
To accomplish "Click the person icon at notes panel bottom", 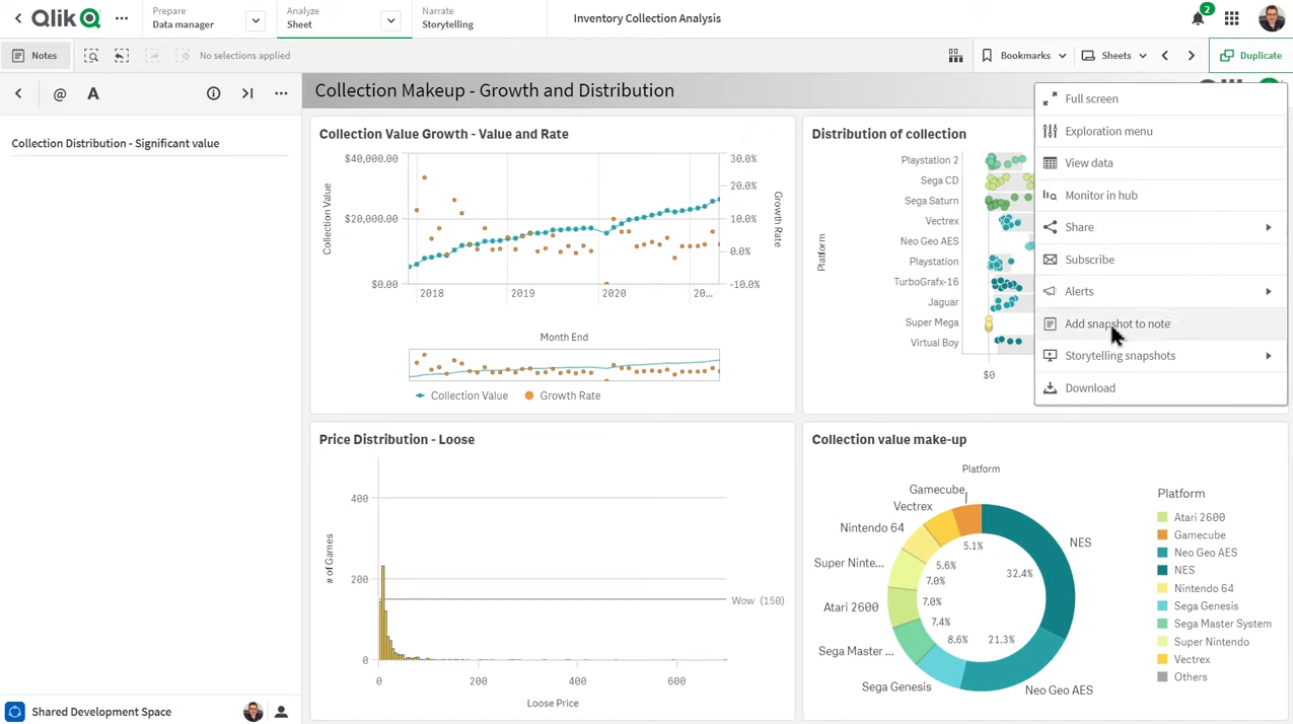I will [x=281, y=711].
